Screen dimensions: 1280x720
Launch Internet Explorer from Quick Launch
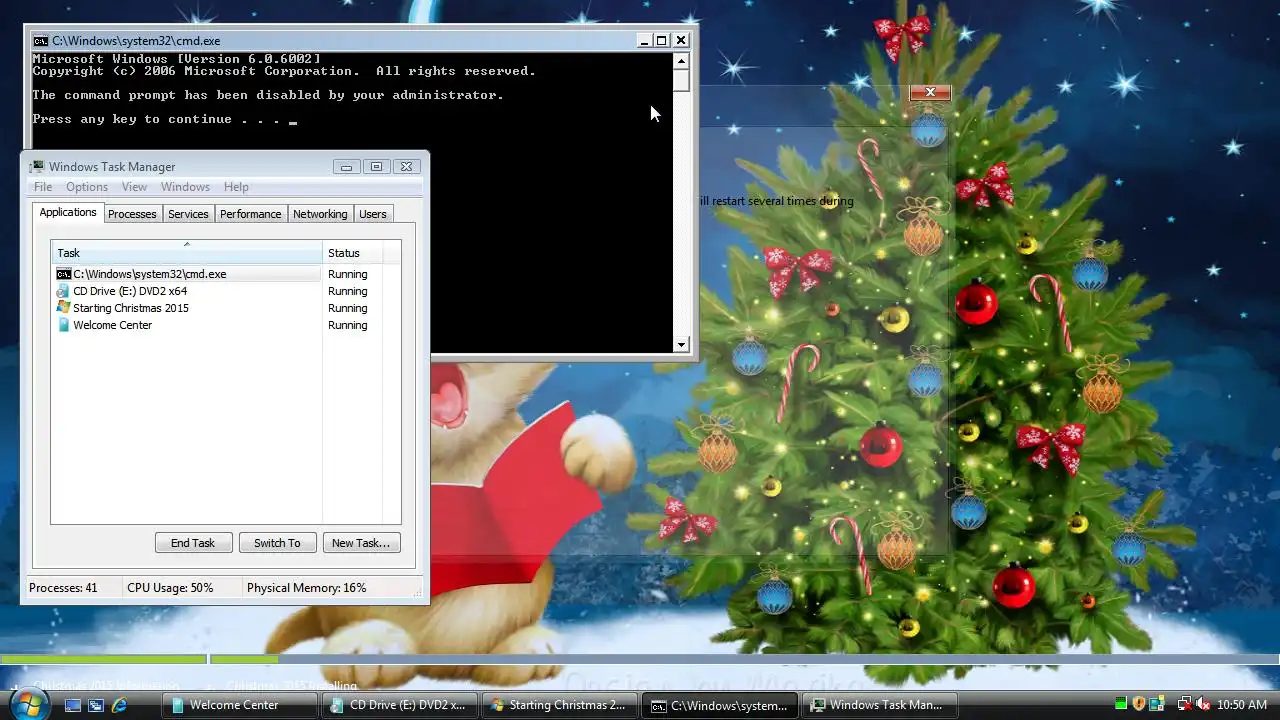pyautogui.click(x=119, y=705)
